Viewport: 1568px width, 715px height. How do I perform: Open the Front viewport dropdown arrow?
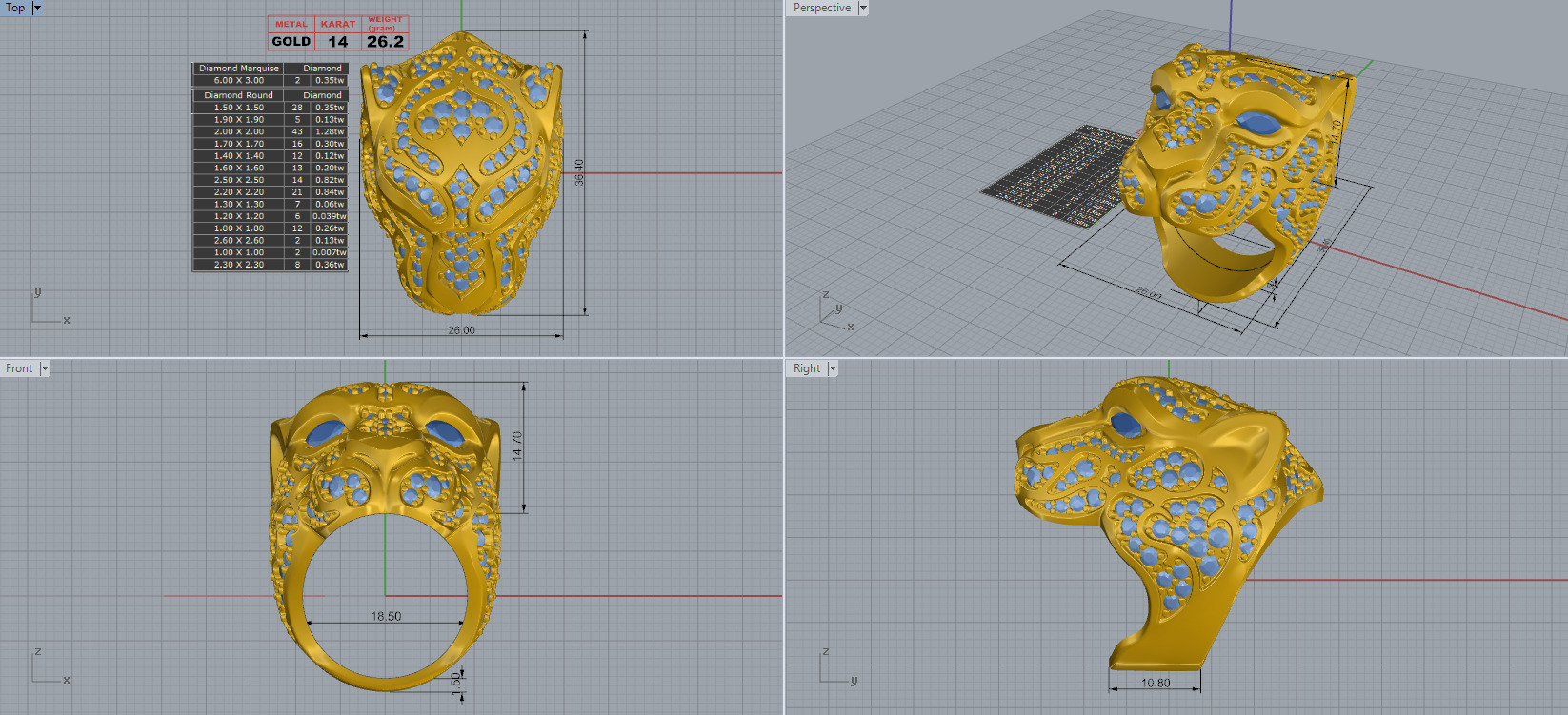(x=45, y=368)
